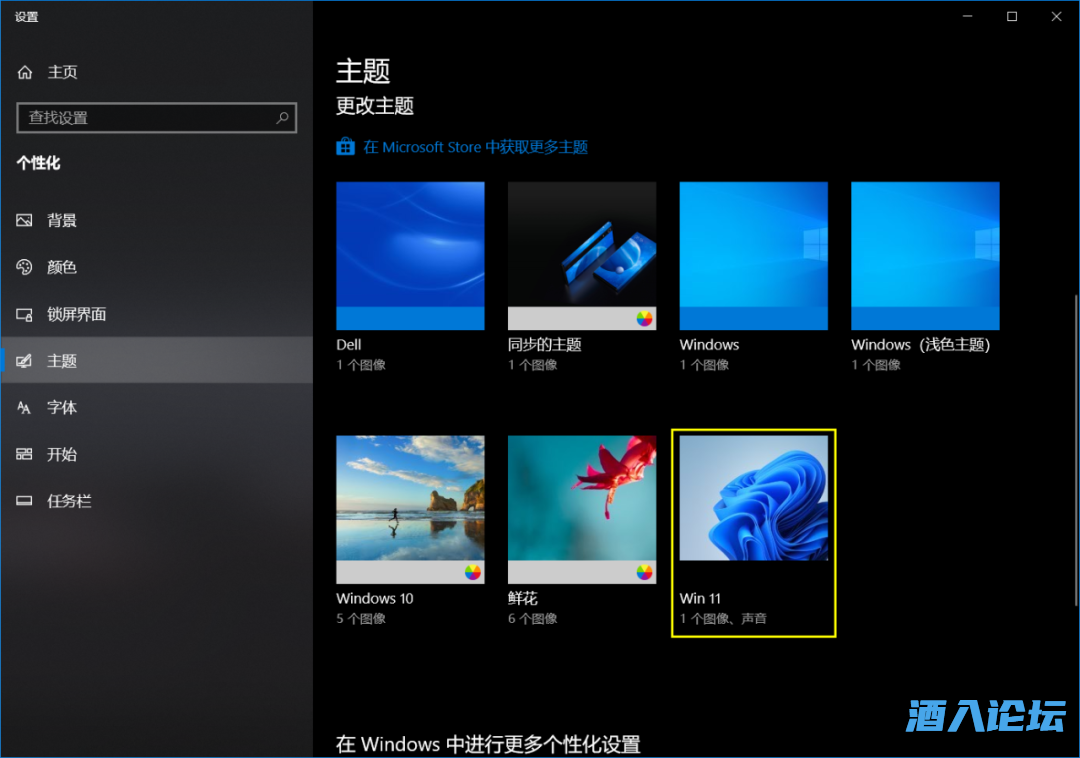Go to 主页 settings home
Image resolution: width=1080 pixels, height=758 pixels.
(157, 72)
